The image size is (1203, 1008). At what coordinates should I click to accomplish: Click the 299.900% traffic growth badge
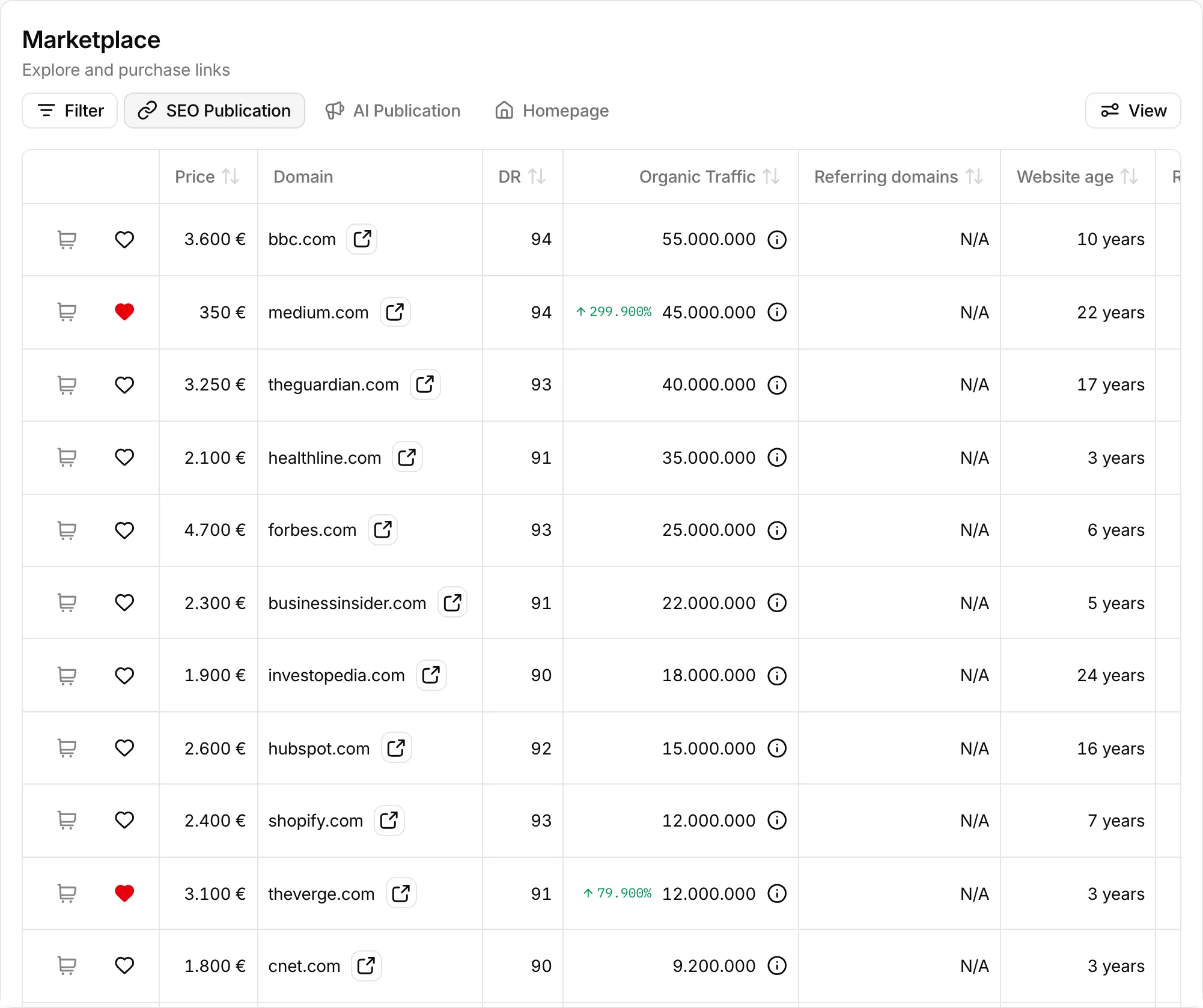point(614,312)
